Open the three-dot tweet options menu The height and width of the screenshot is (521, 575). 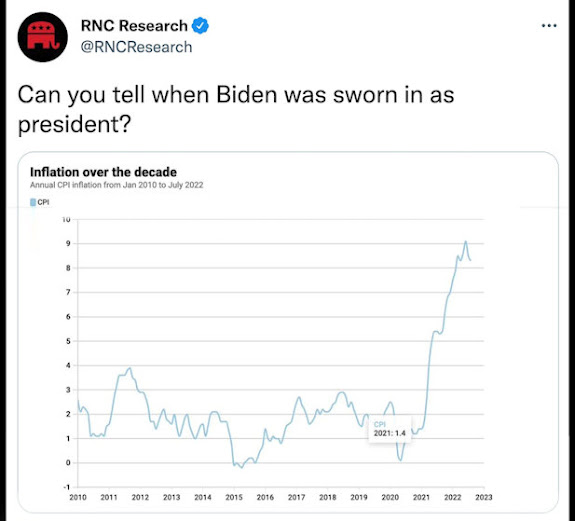pos(549,26)
